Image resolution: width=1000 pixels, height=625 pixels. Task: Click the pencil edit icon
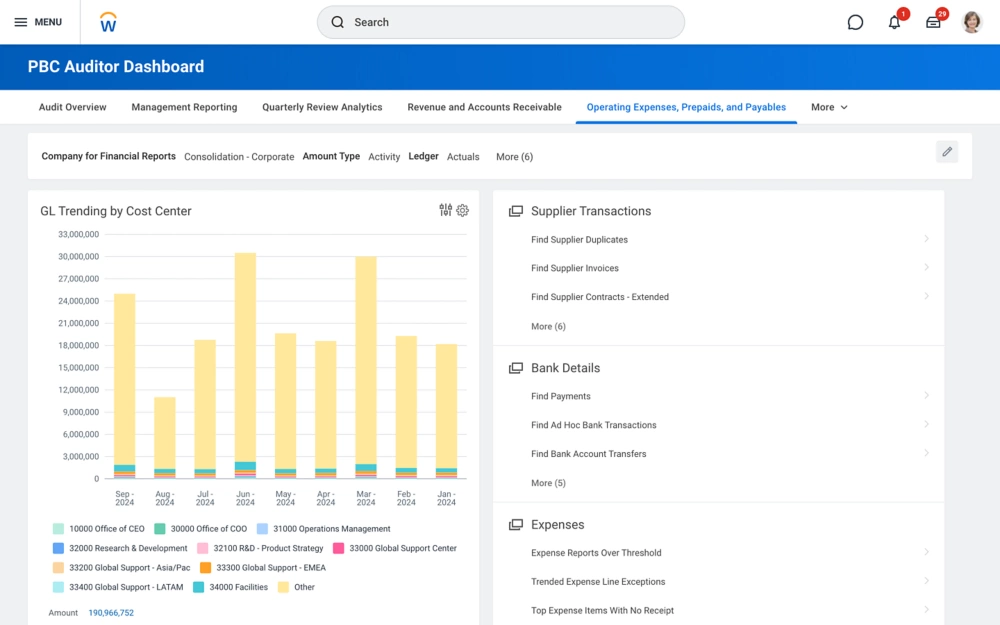(x=947, y=152)
